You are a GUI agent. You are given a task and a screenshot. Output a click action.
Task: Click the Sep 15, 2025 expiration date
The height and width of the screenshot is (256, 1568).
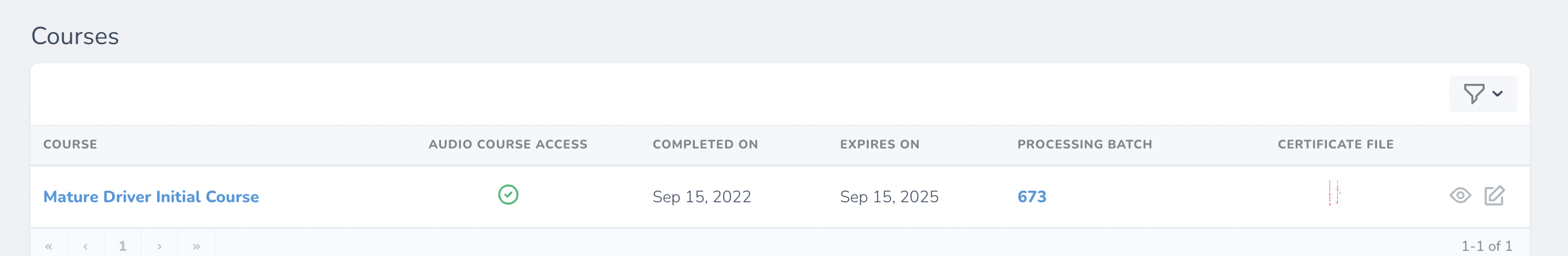coord(889,196)
